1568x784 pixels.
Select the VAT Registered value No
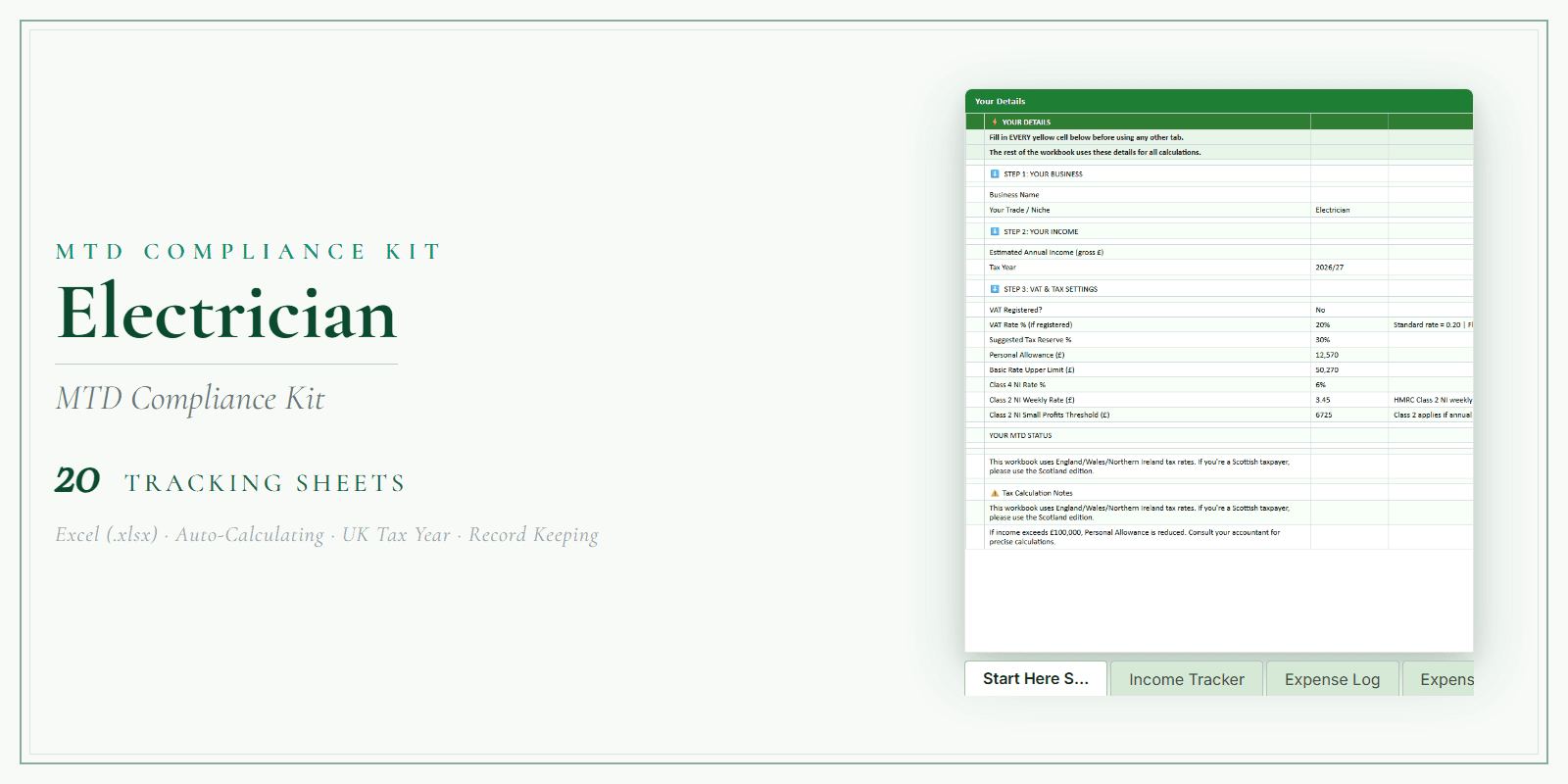1349,310
